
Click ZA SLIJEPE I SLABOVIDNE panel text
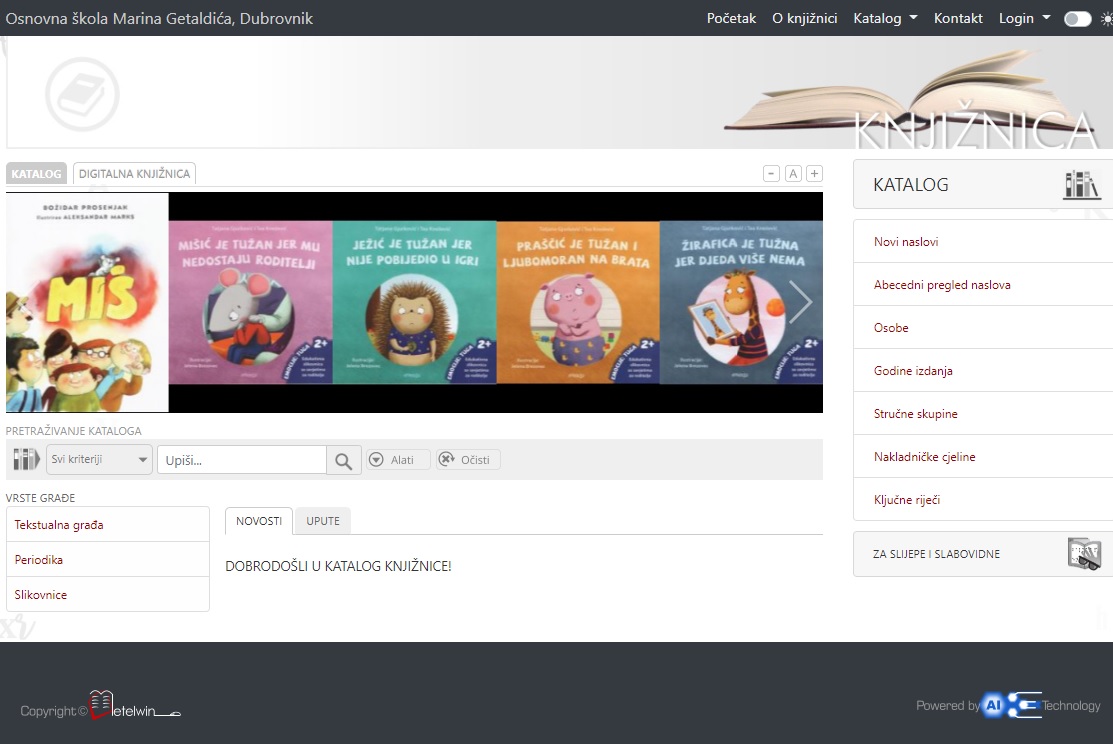(x=936, y=554)
